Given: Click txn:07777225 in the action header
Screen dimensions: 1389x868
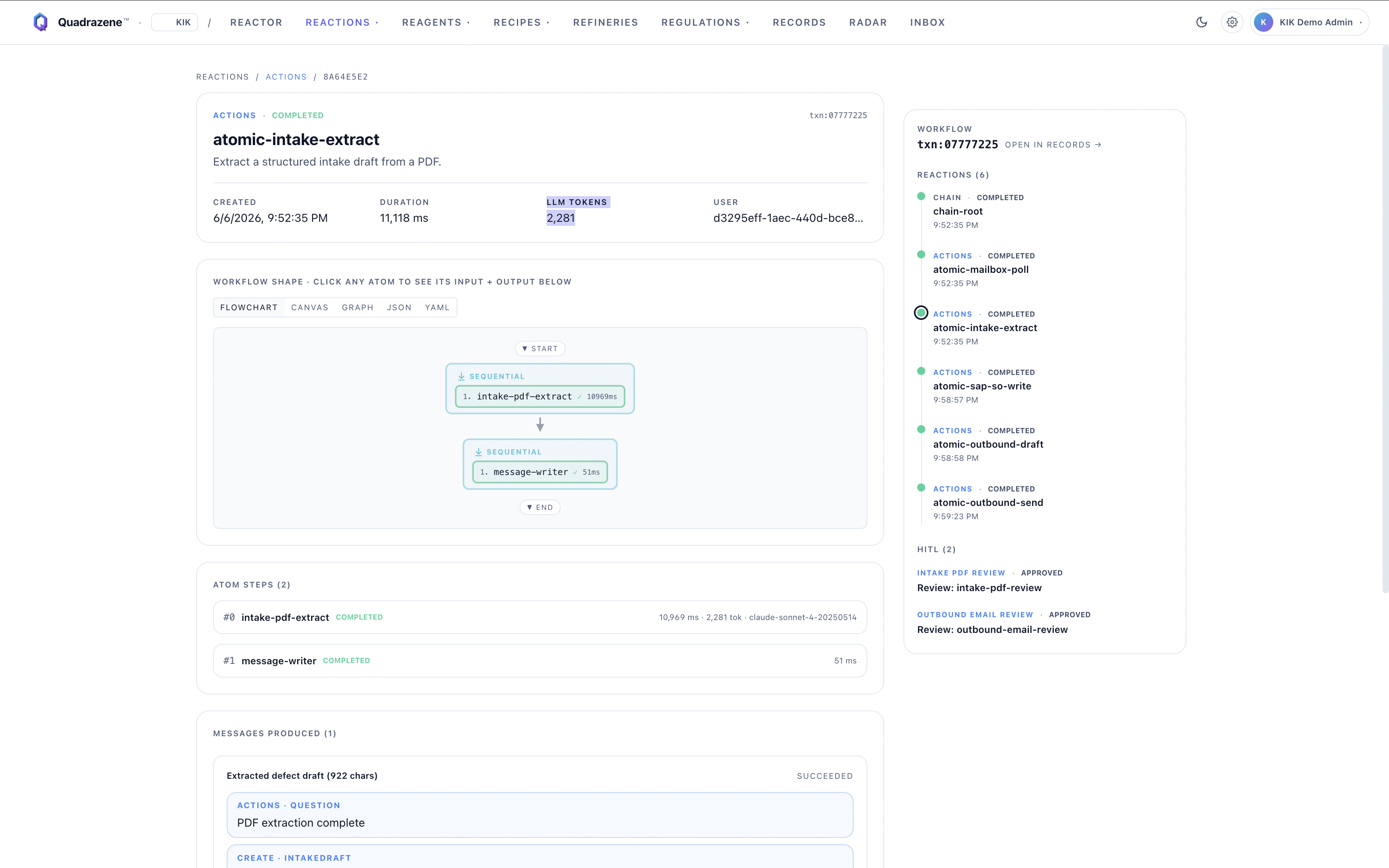Looking at the screenshot, I should click(838, 115).
